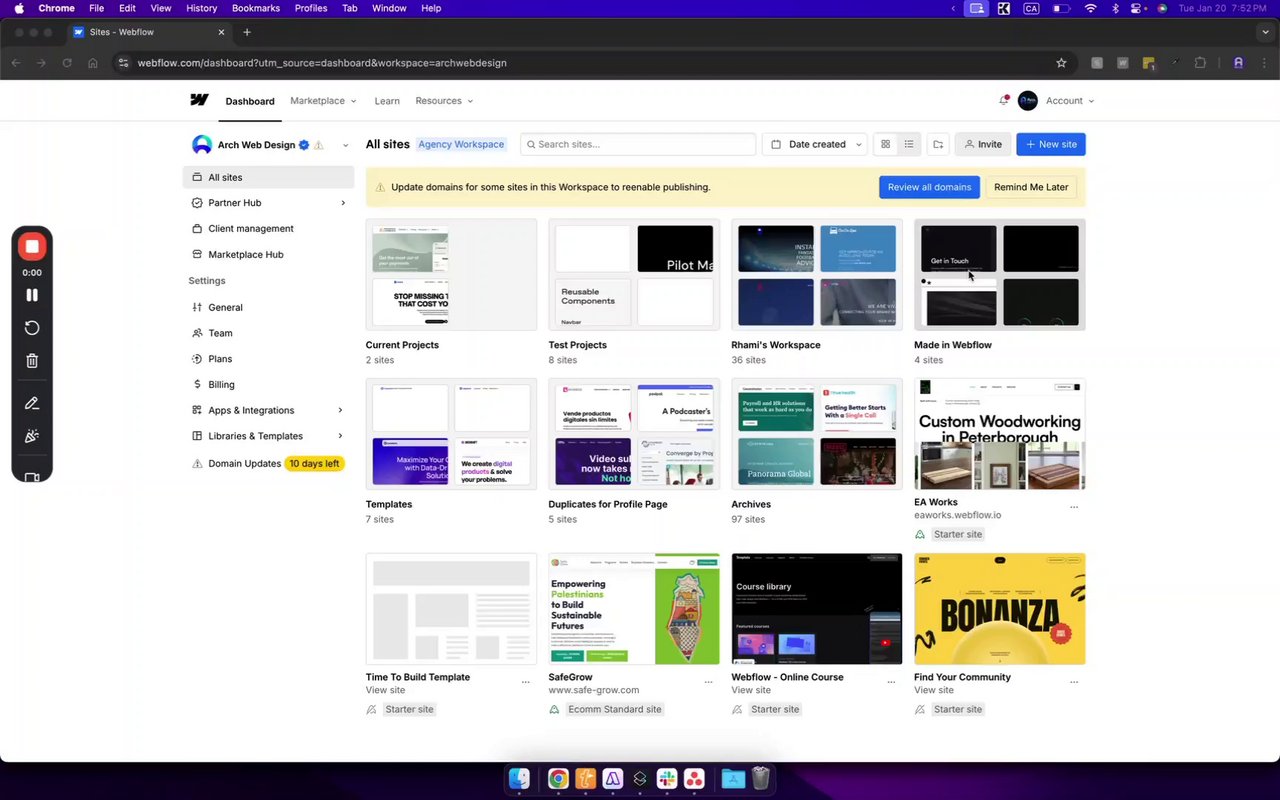Open the Chrome extensions puzzle icon
This screenshot has width=1280, height=800.
coord(1200,63)
